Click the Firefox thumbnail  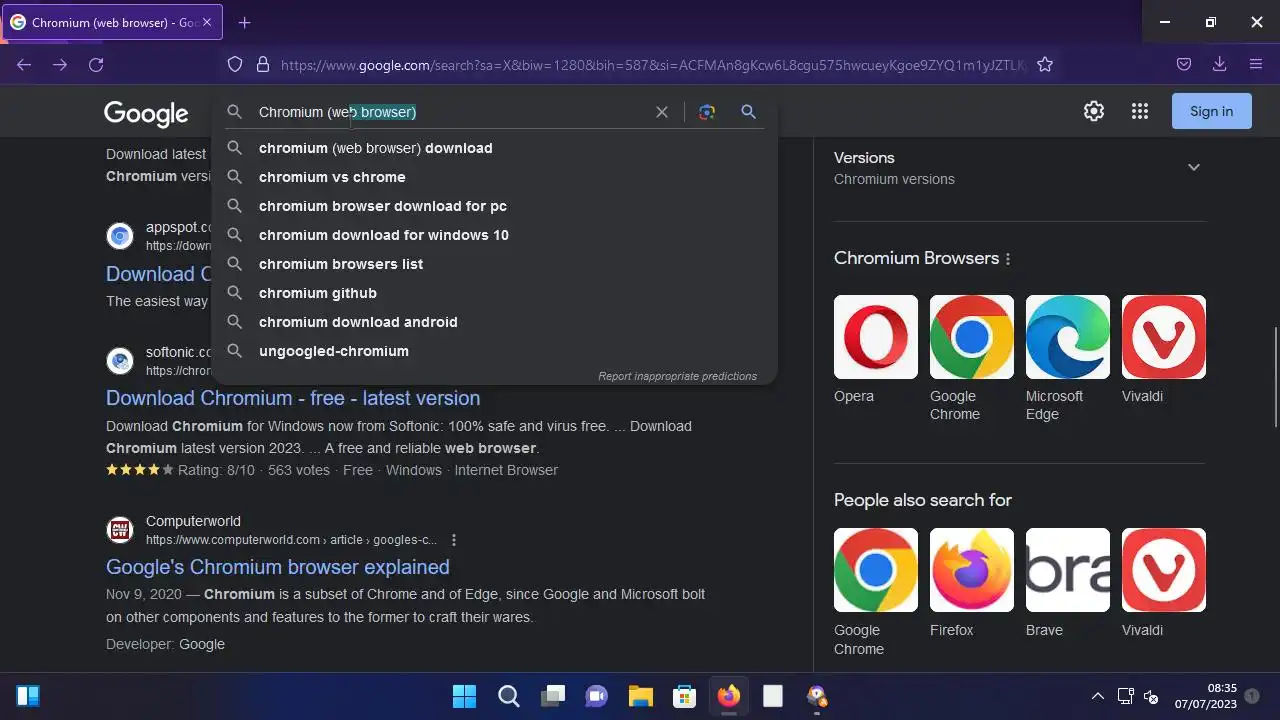pyautogui.click(x=972, y=570)
